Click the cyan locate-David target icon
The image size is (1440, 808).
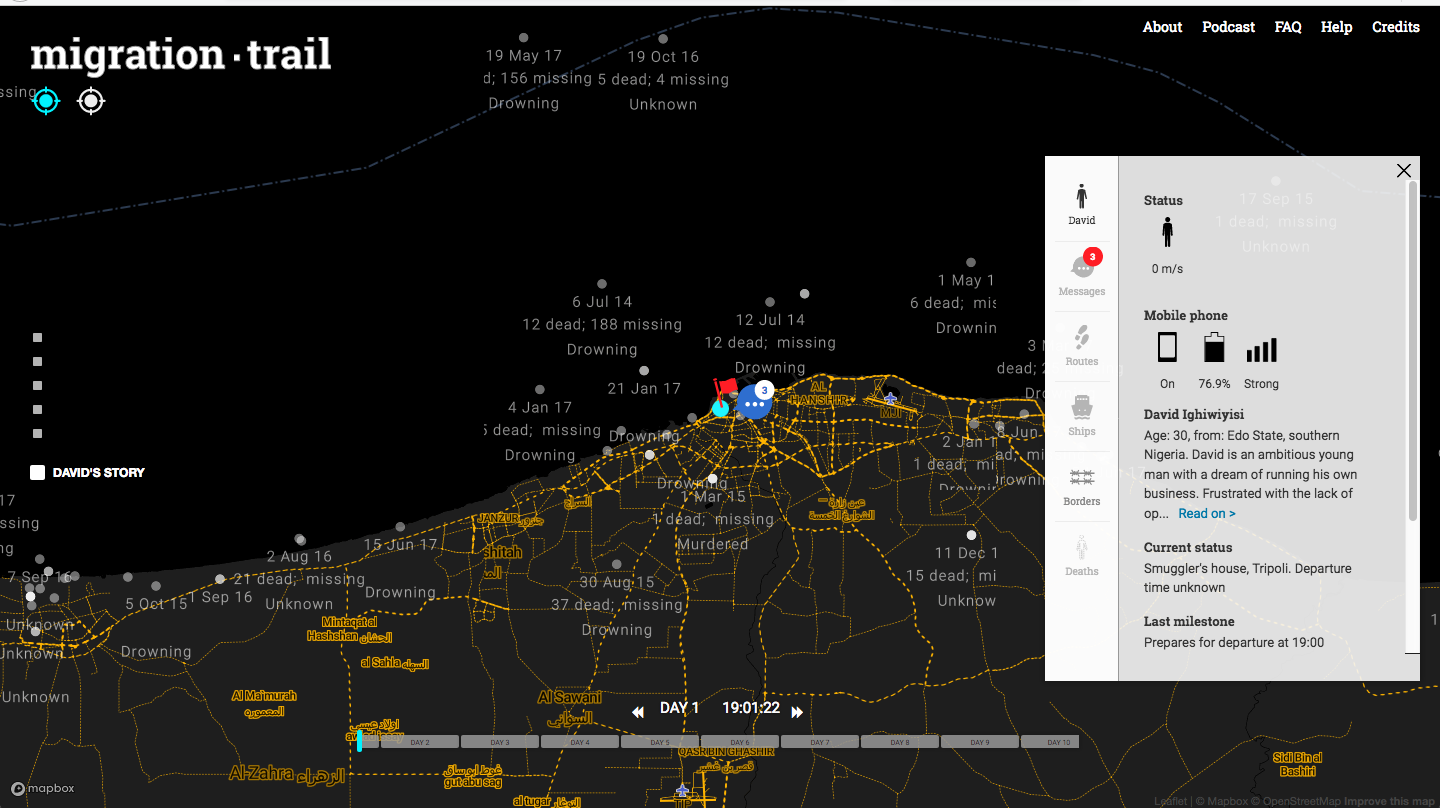pos(46,100)
